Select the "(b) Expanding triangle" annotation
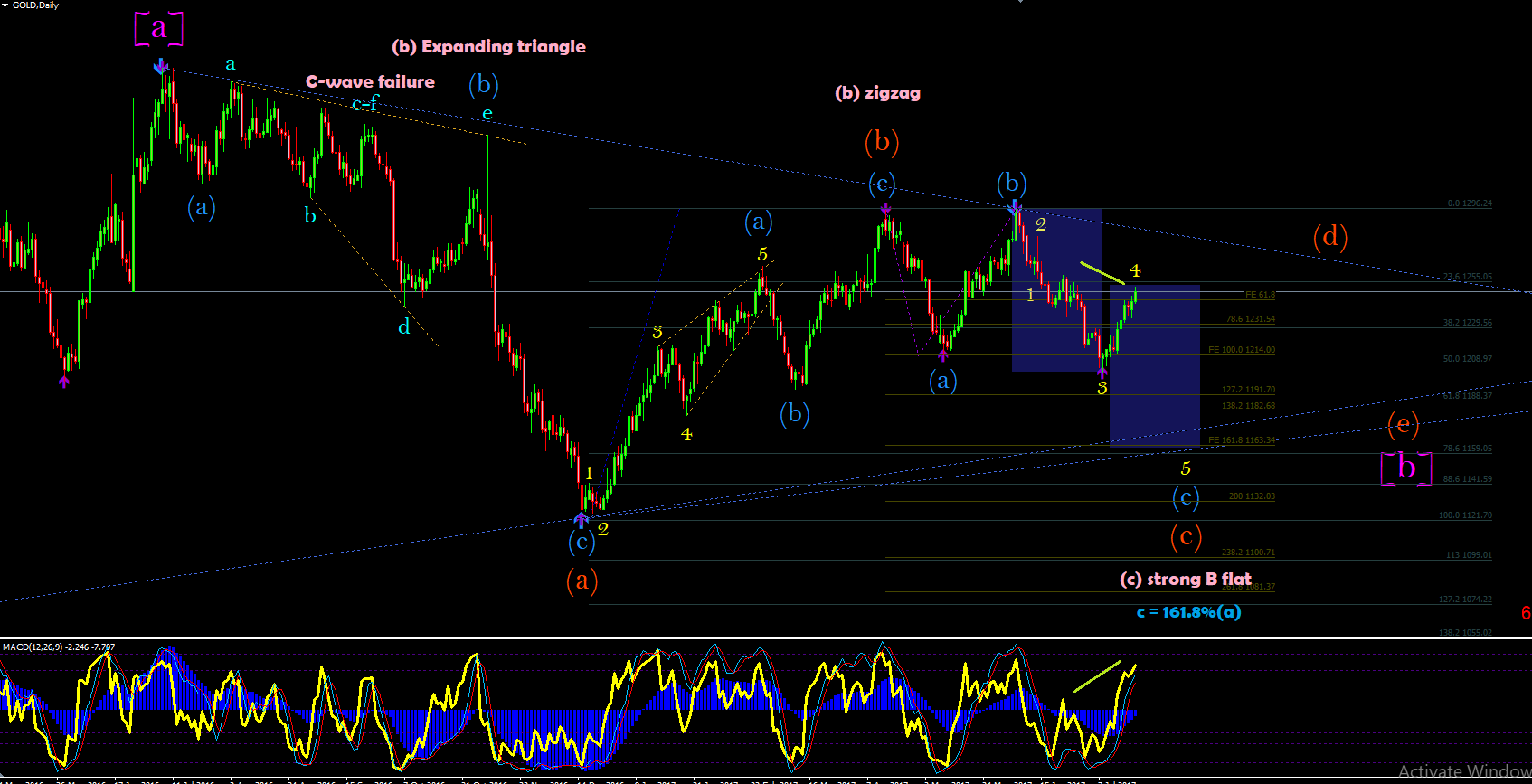Viewport: 1532px width, 784px height. coord(488,46)
